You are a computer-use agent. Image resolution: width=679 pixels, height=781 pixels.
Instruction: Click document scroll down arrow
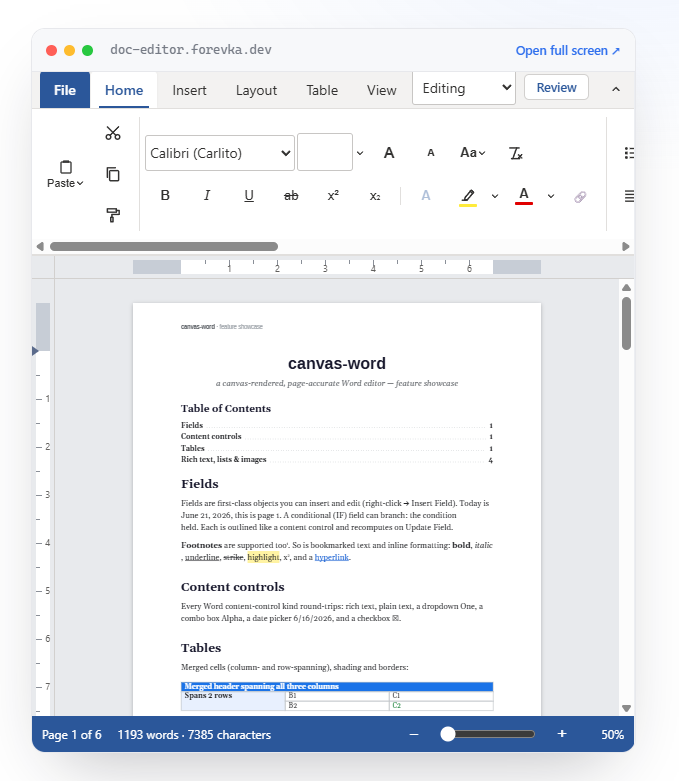coord(627,708)
